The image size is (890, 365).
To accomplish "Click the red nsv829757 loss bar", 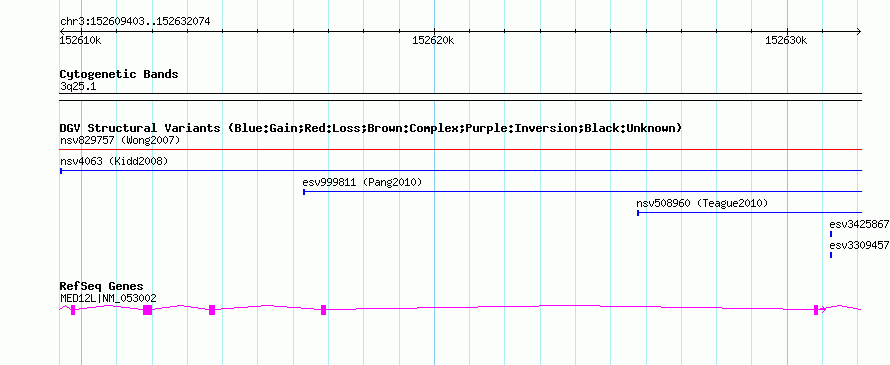I will pyautogui.click(x=461, y=149).
